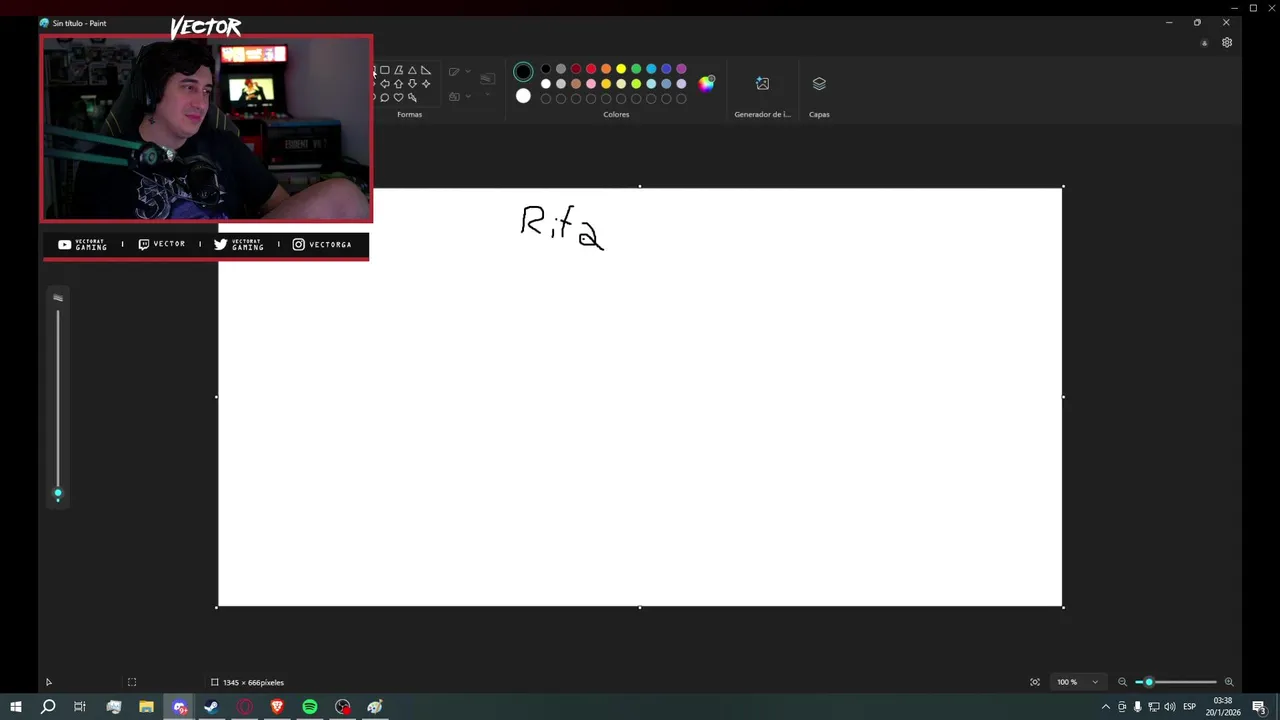Open the shape fill options
Image resolution: width=1280 pixels, height=720 pixels.
coord(460,96)
